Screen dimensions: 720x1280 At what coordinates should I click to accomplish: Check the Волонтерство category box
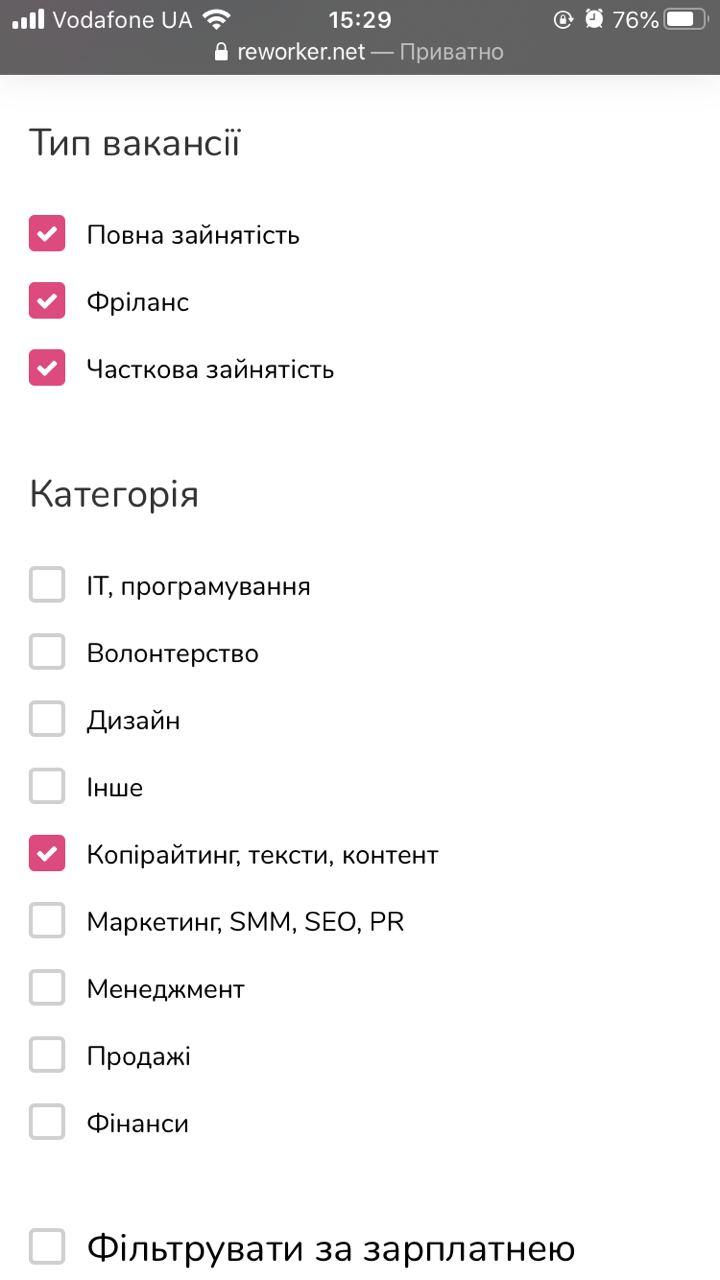click(46, 651)
